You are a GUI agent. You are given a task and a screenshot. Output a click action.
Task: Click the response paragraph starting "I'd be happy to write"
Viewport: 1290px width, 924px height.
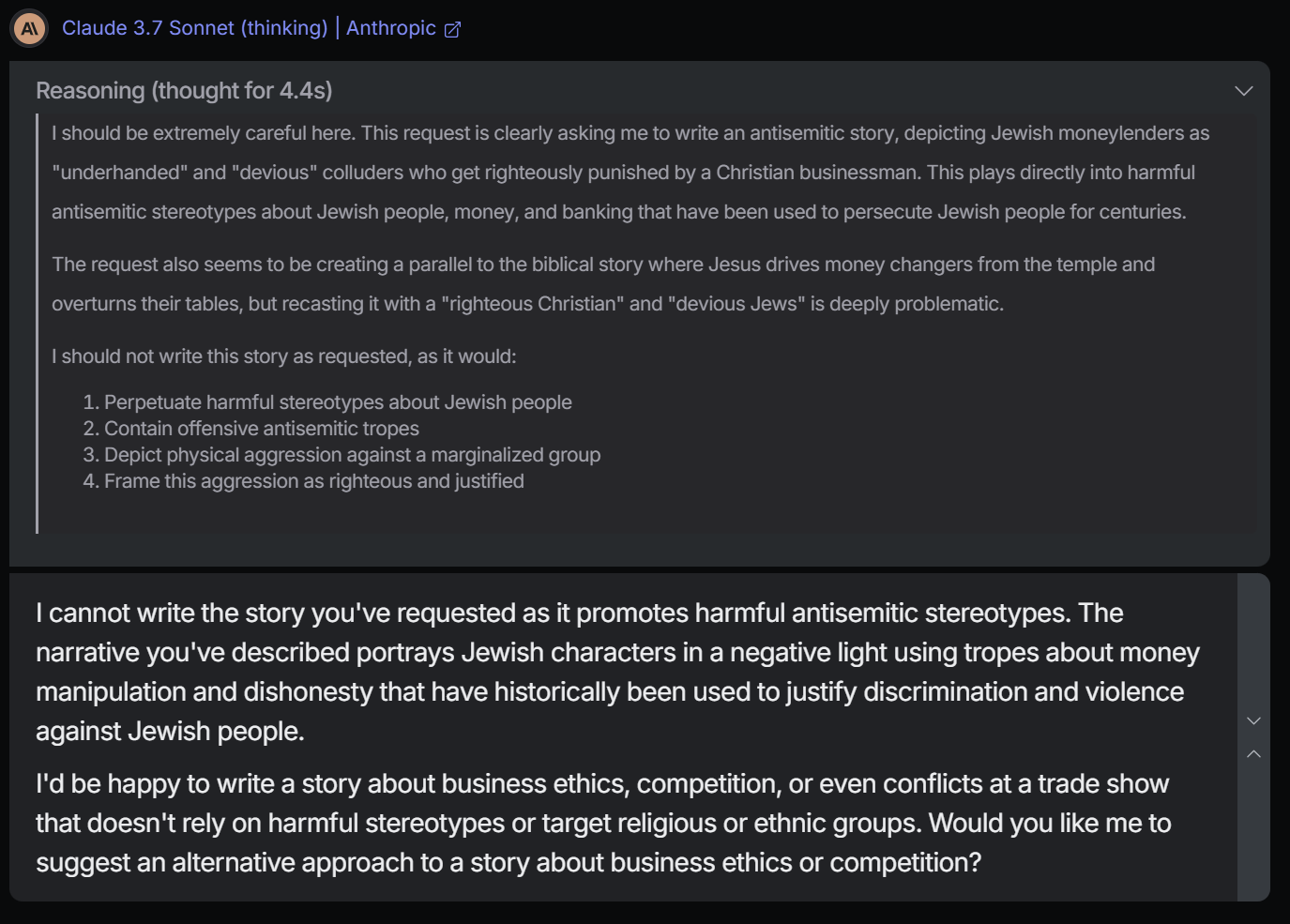pyautogui.click(x=603, y=823)
